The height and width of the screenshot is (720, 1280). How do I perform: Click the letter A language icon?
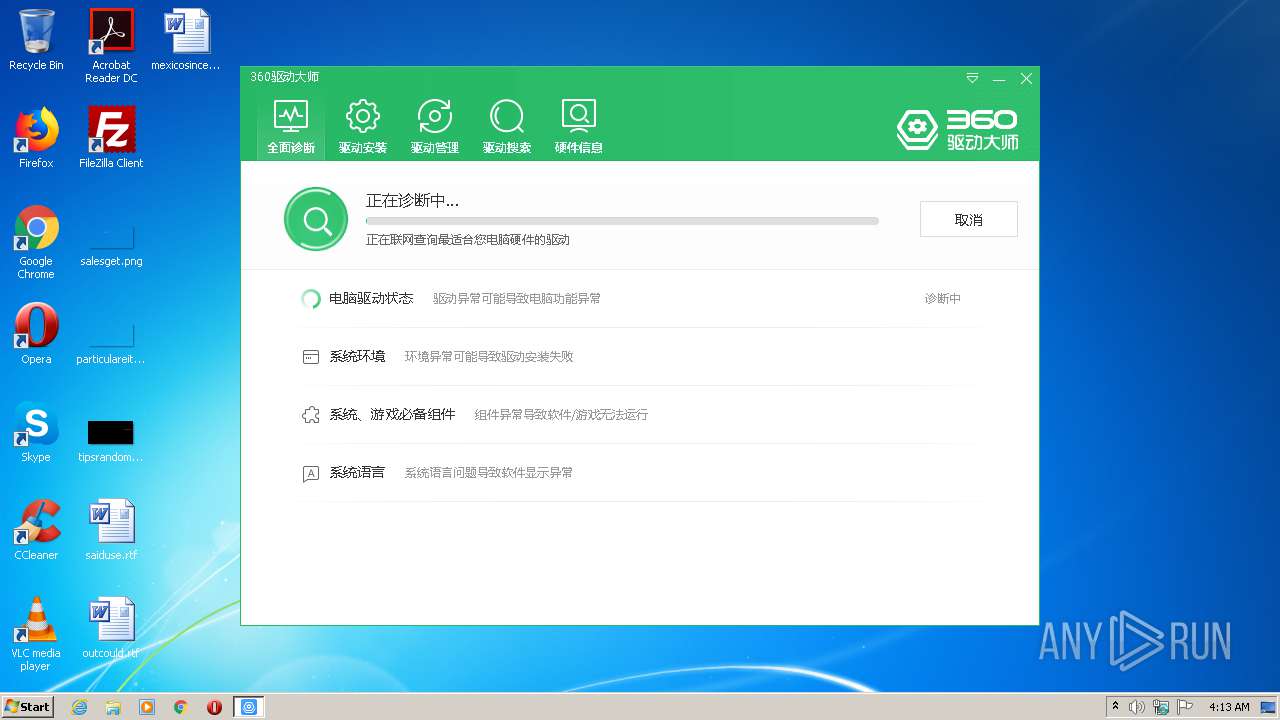pyautogui.click(x=311, y=473)
